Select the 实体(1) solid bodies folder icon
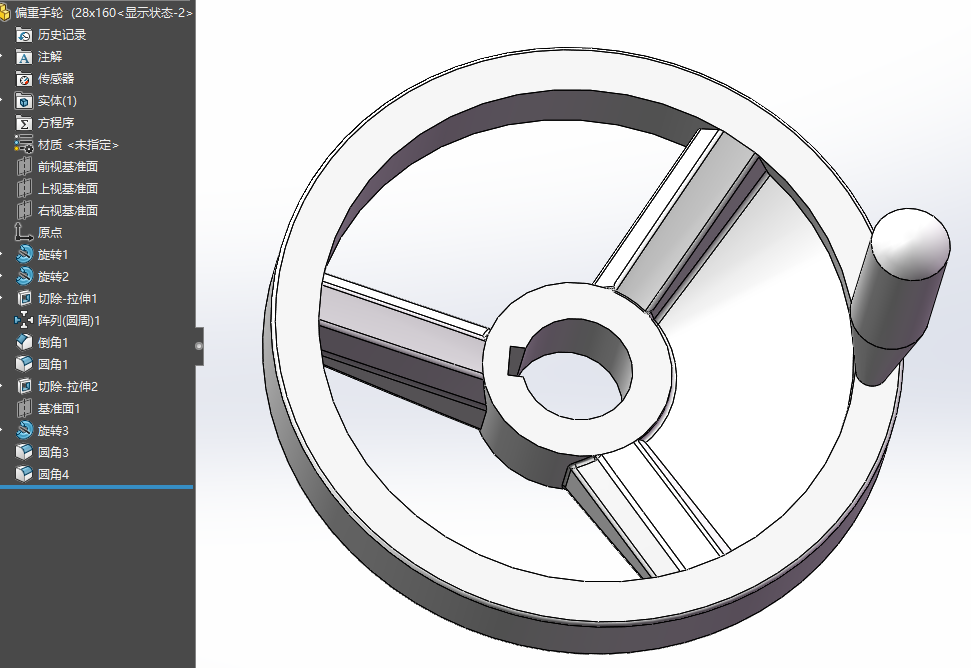971x668 pixels. 24,101
